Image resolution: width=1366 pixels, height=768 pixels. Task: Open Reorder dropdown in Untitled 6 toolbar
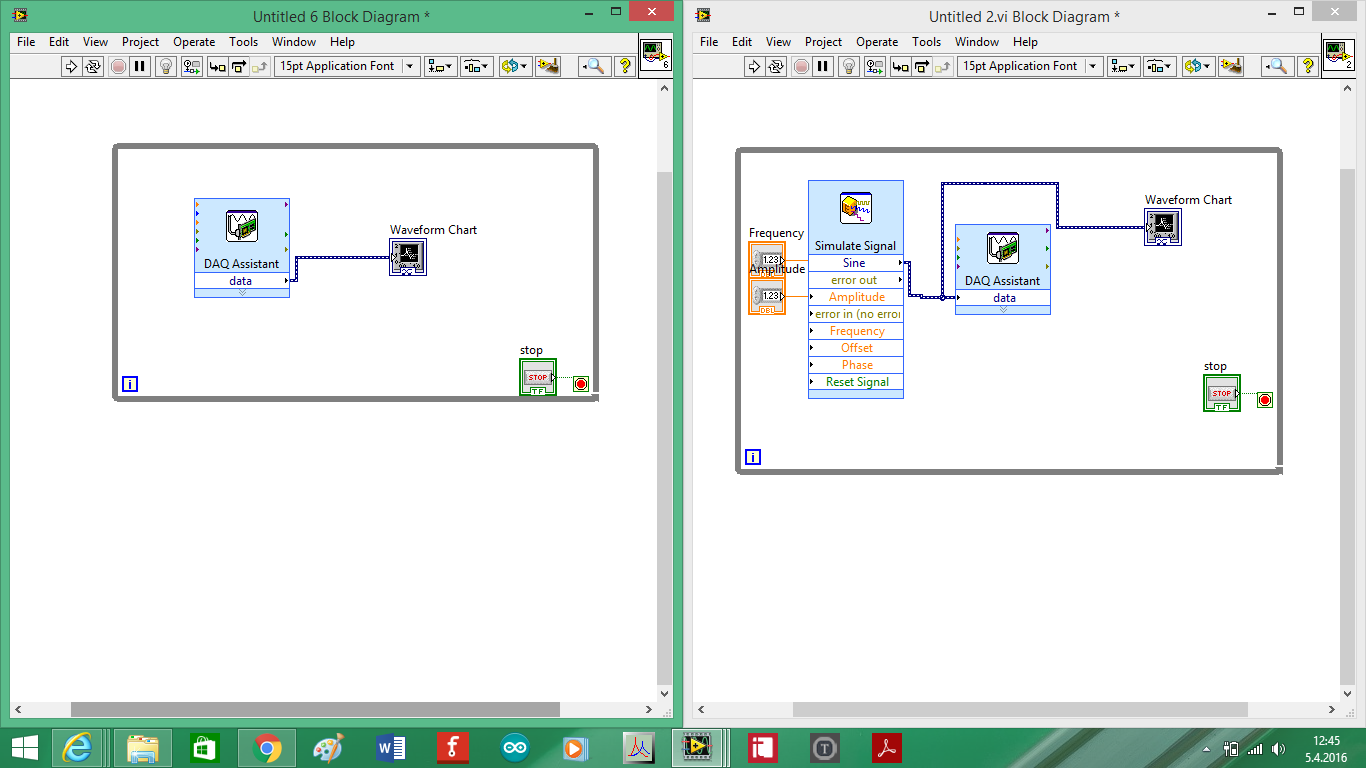[x=514, y=66]
